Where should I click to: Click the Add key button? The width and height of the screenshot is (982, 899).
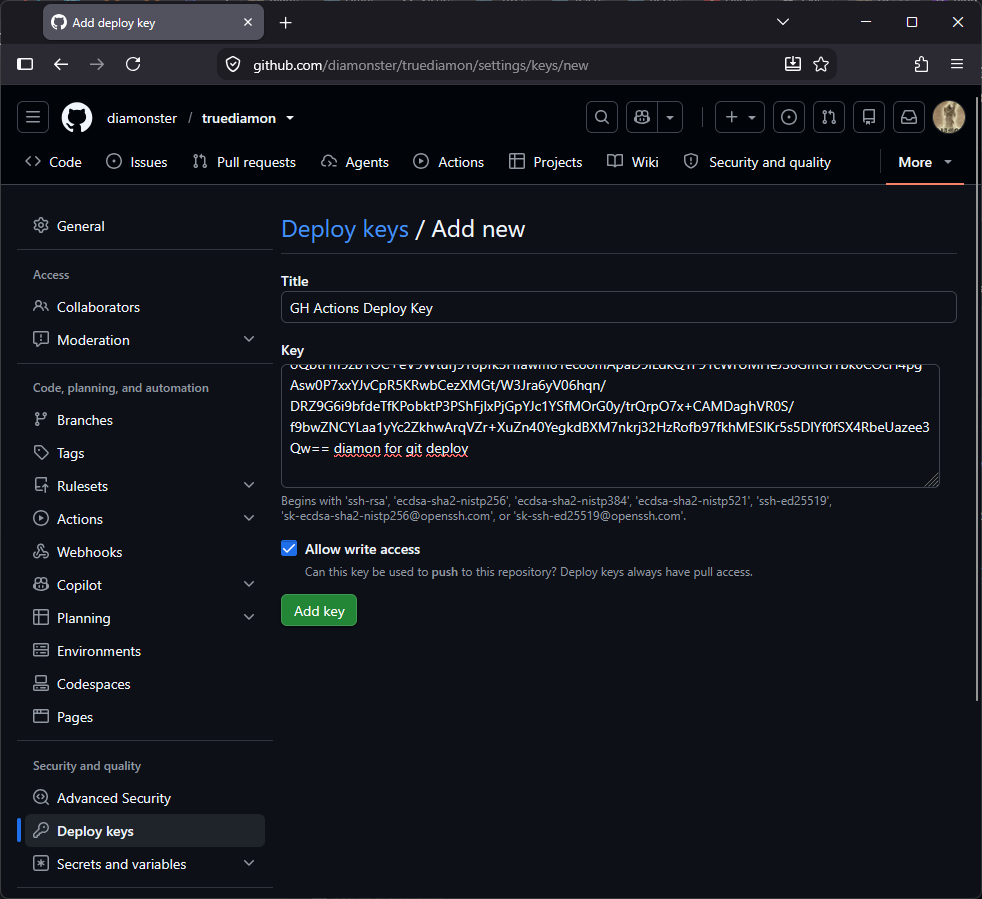319,611
